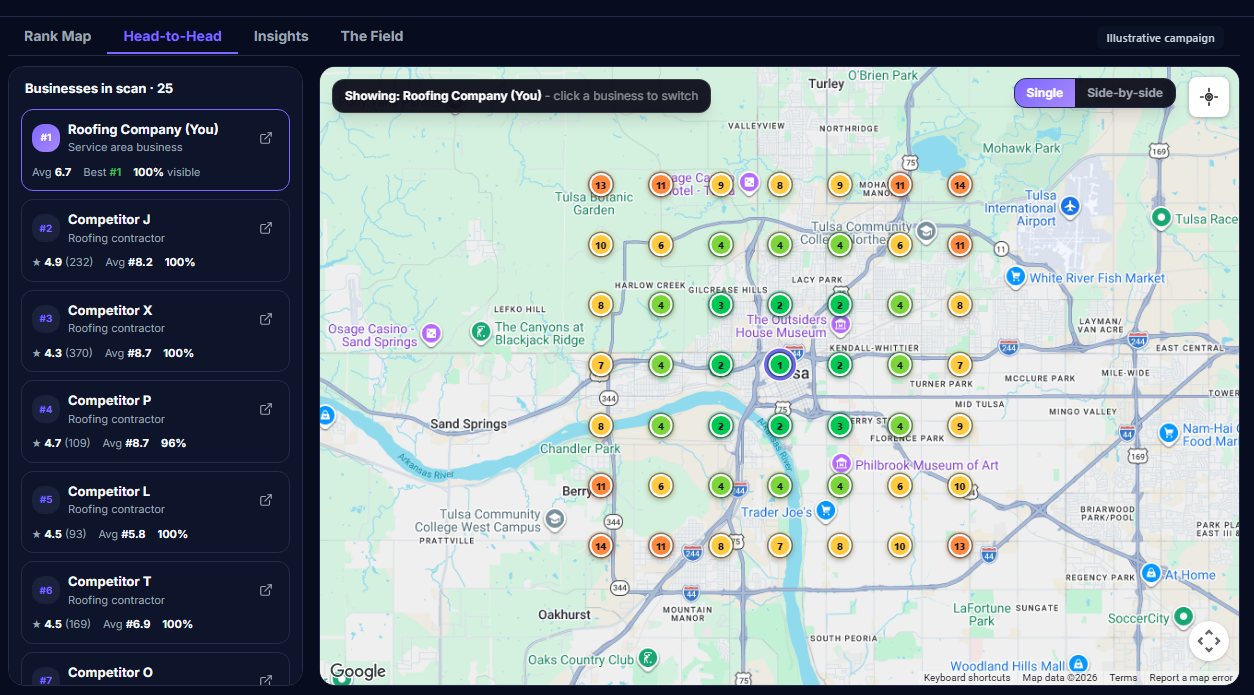This screenshot has height=695, width=1254.
Task: Select the Competitor X business card
Action: click(x=155, y=331)
